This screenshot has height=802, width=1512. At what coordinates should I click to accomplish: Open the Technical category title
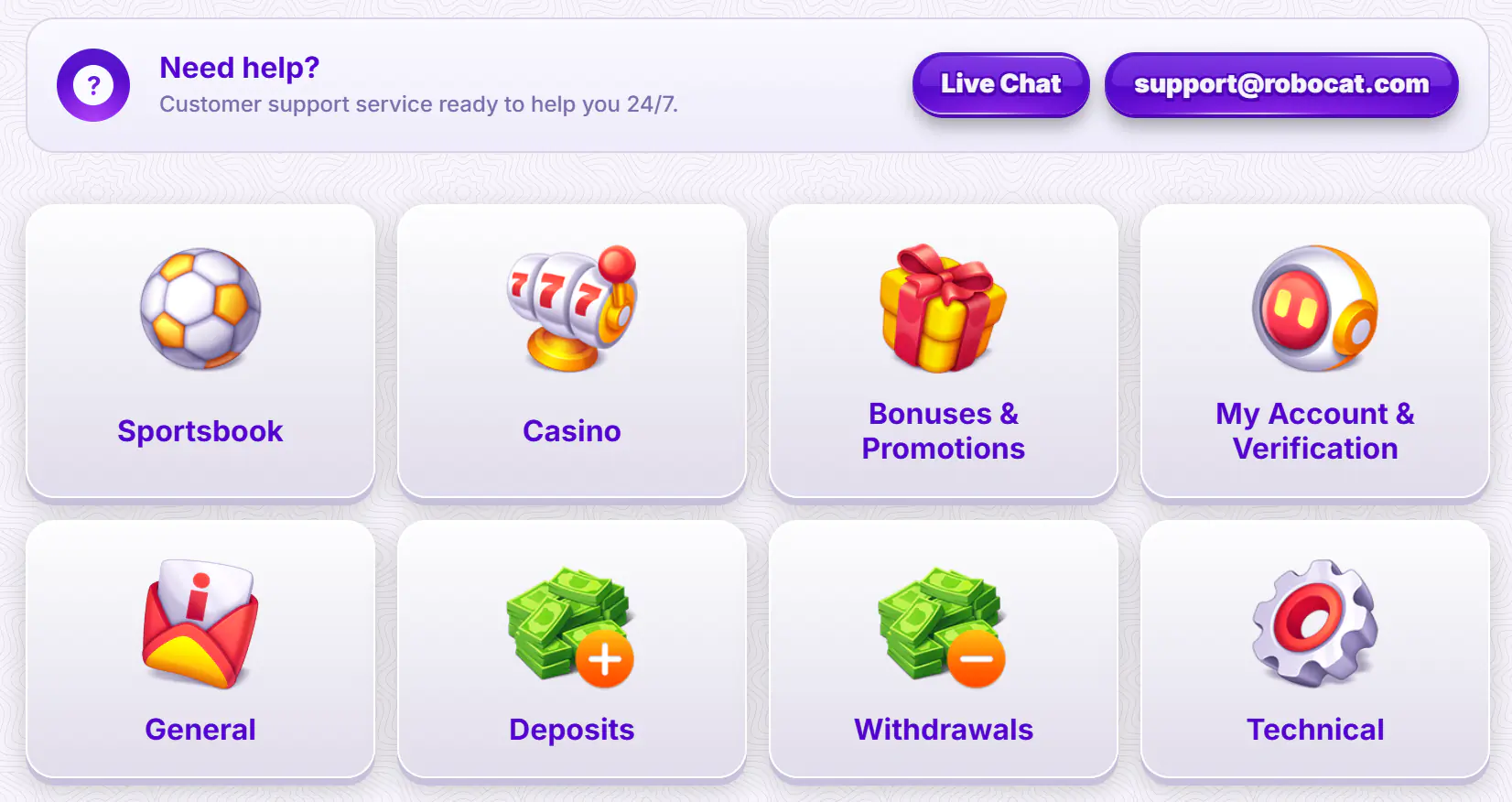1315,730
